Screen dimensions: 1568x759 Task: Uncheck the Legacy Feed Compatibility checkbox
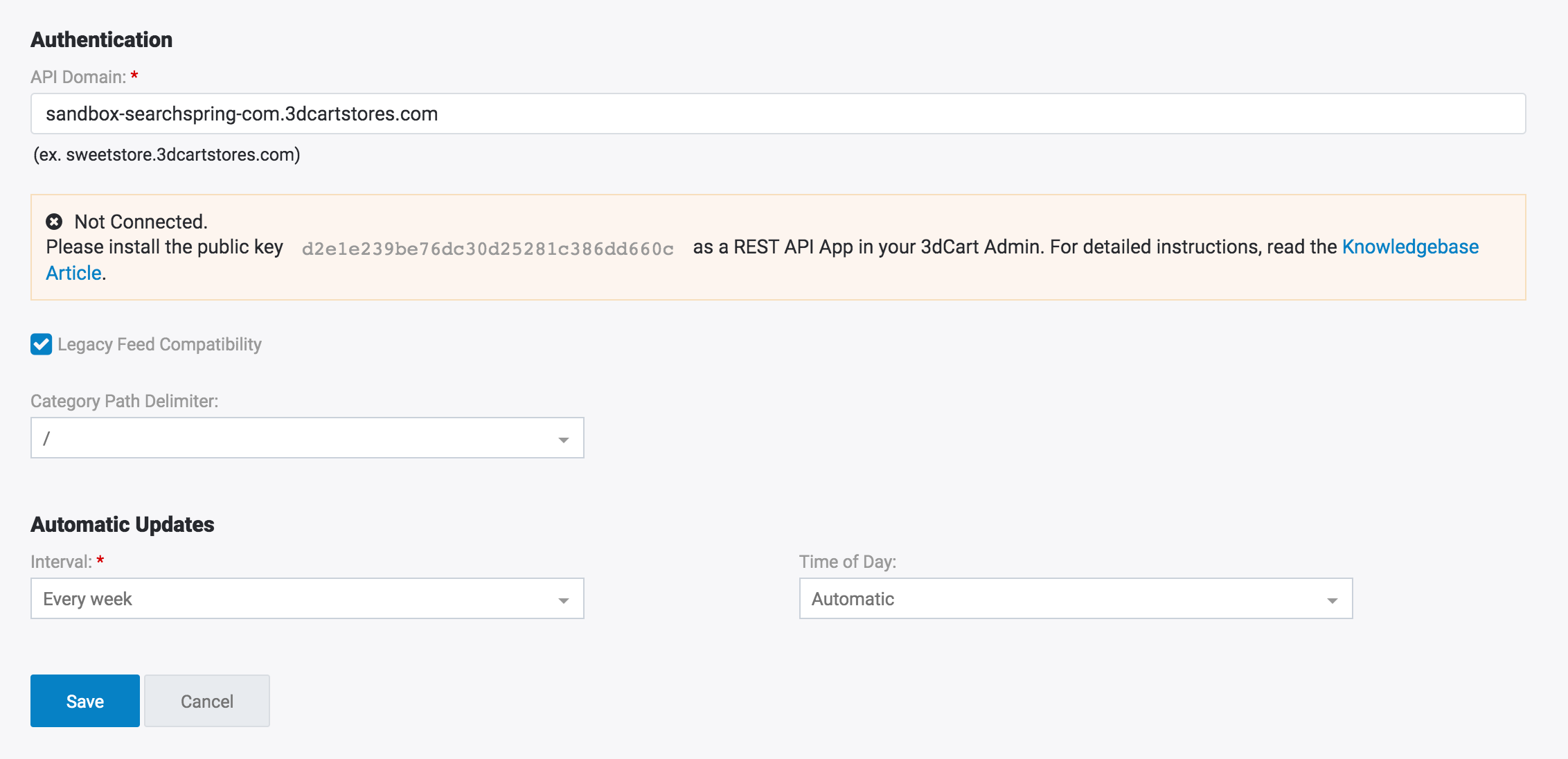pyautogui.click(x=42, y=344)
